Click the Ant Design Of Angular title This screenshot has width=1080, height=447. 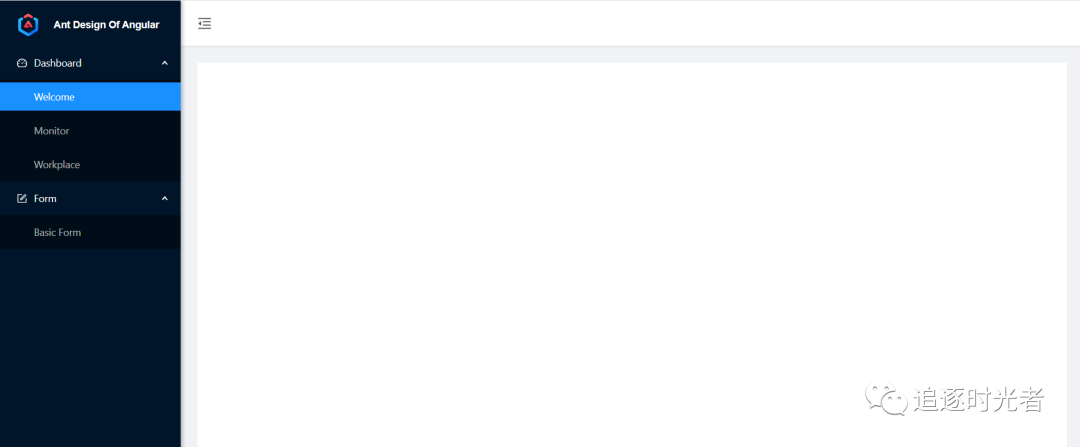click(106, 25)
